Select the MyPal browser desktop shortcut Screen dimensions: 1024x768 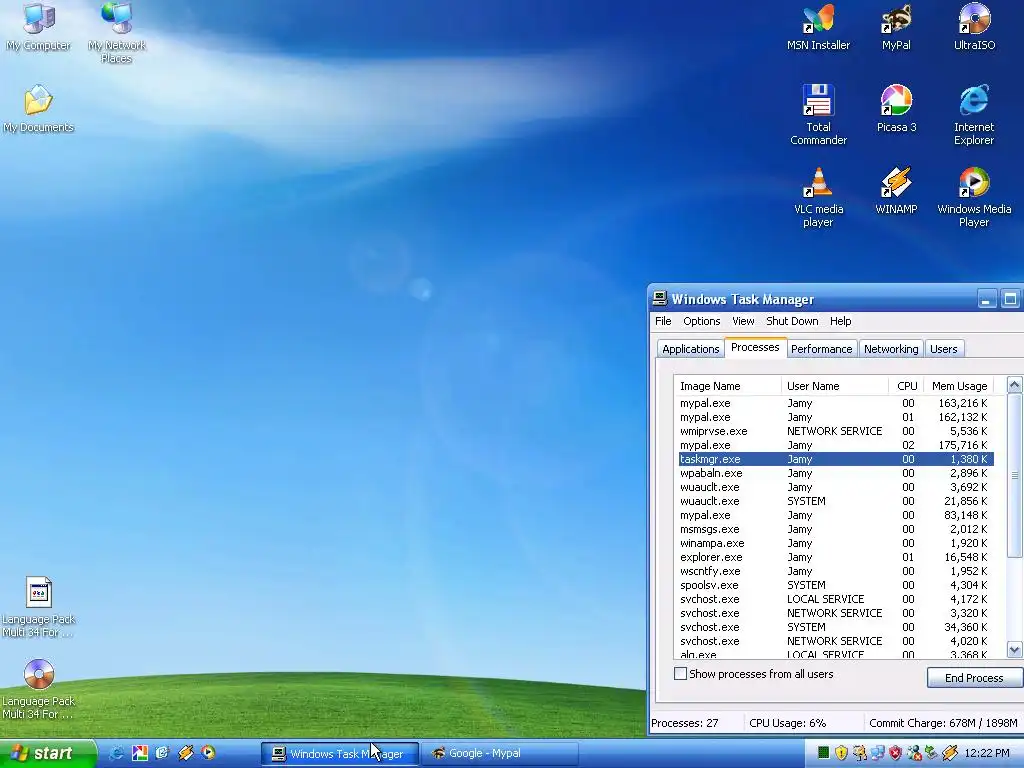click(896, 26)
